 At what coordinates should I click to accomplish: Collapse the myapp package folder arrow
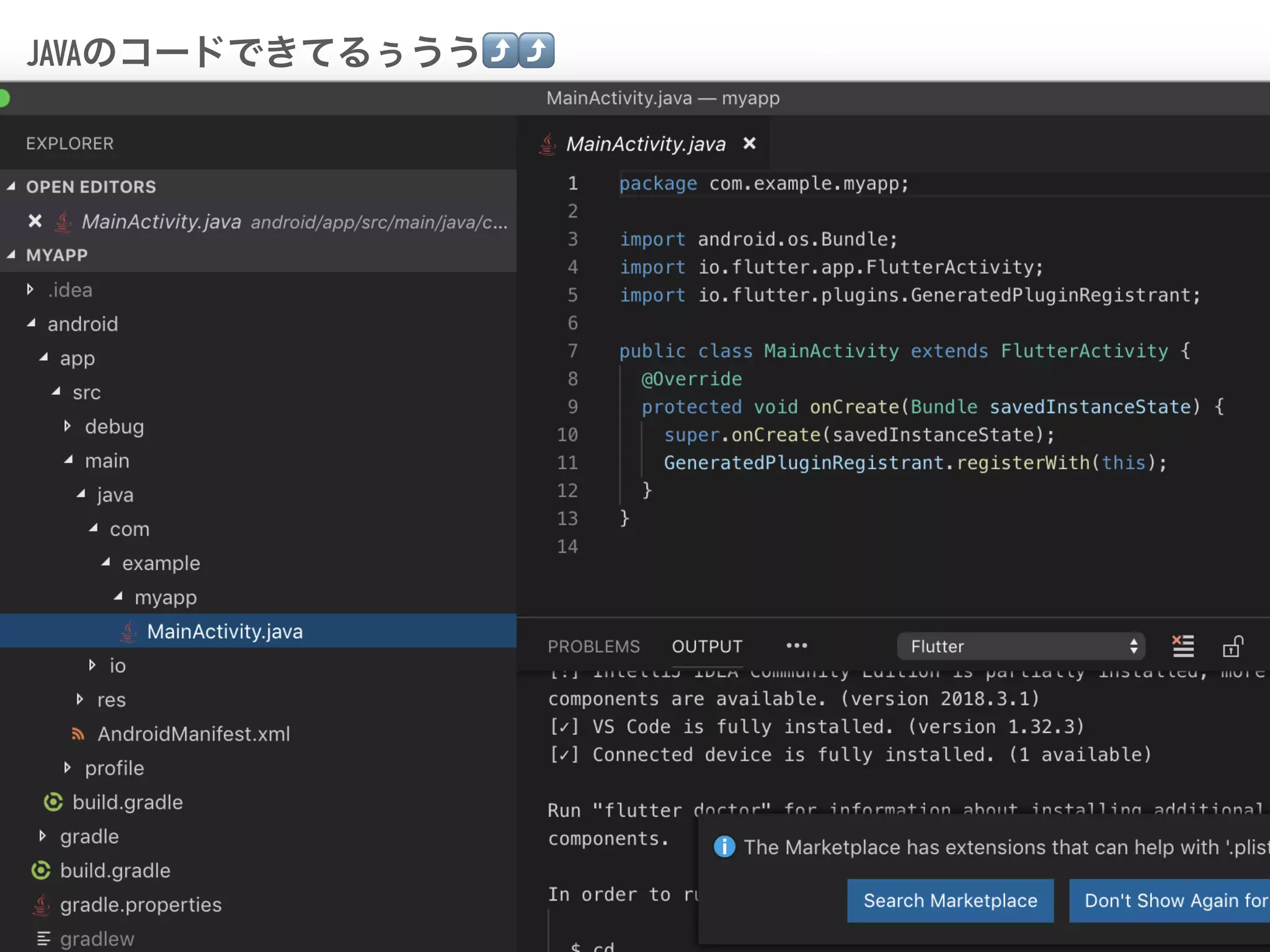(x=118, y=596)
